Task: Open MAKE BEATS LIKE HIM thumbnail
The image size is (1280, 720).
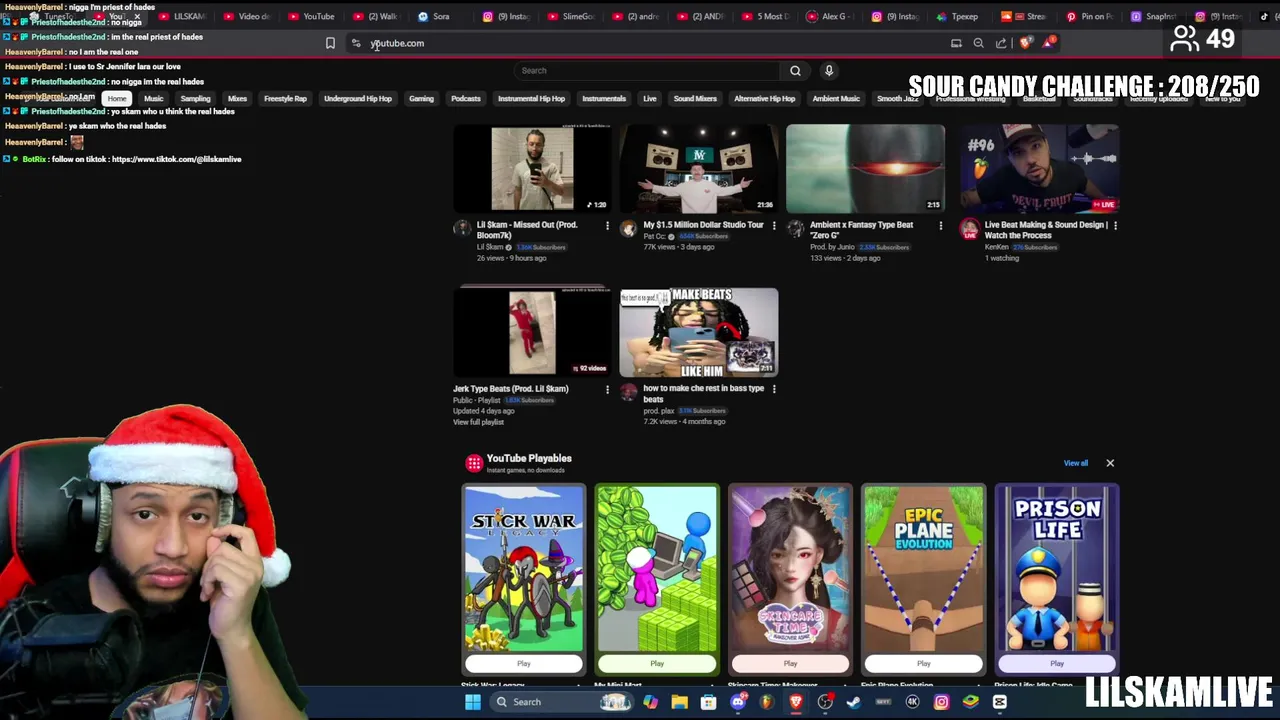Action: 699,332
